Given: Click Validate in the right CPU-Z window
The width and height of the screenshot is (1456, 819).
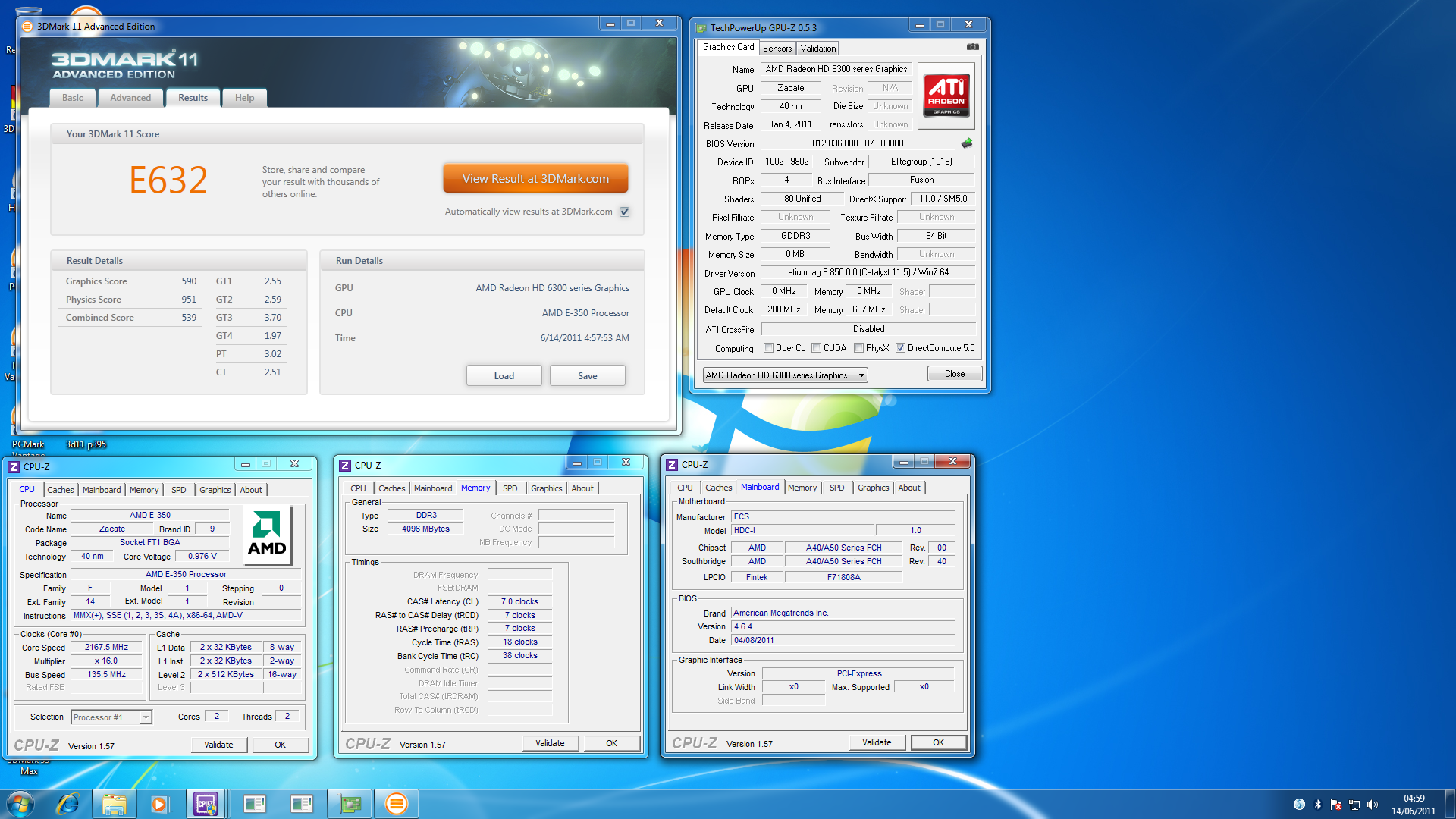Looking at the screenshot, I should click(x=877, y=742).
